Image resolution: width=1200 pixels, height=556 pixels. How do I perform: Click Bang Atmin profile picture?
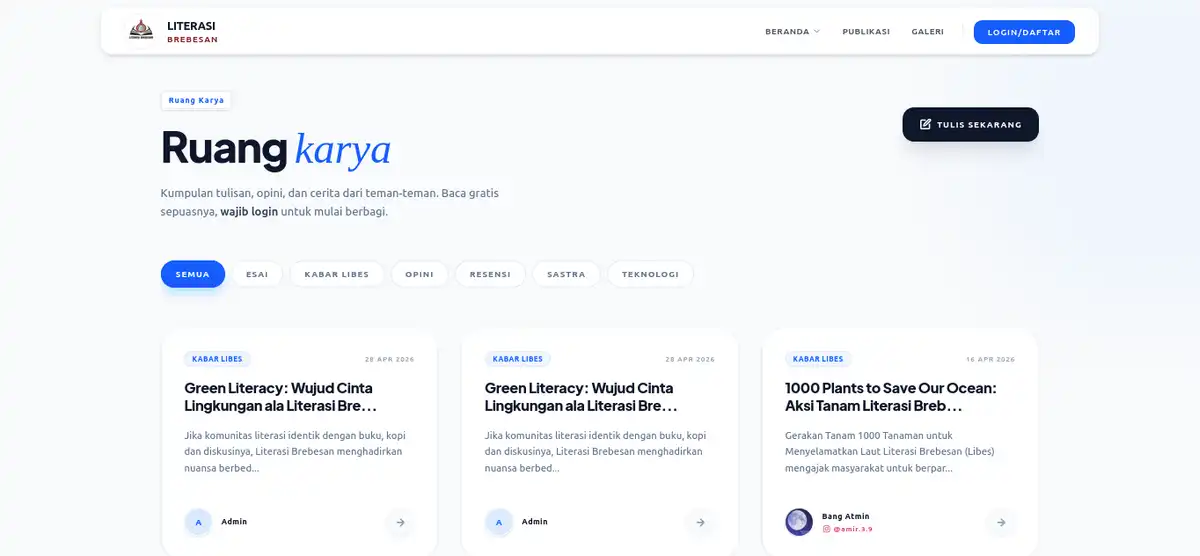799,522
